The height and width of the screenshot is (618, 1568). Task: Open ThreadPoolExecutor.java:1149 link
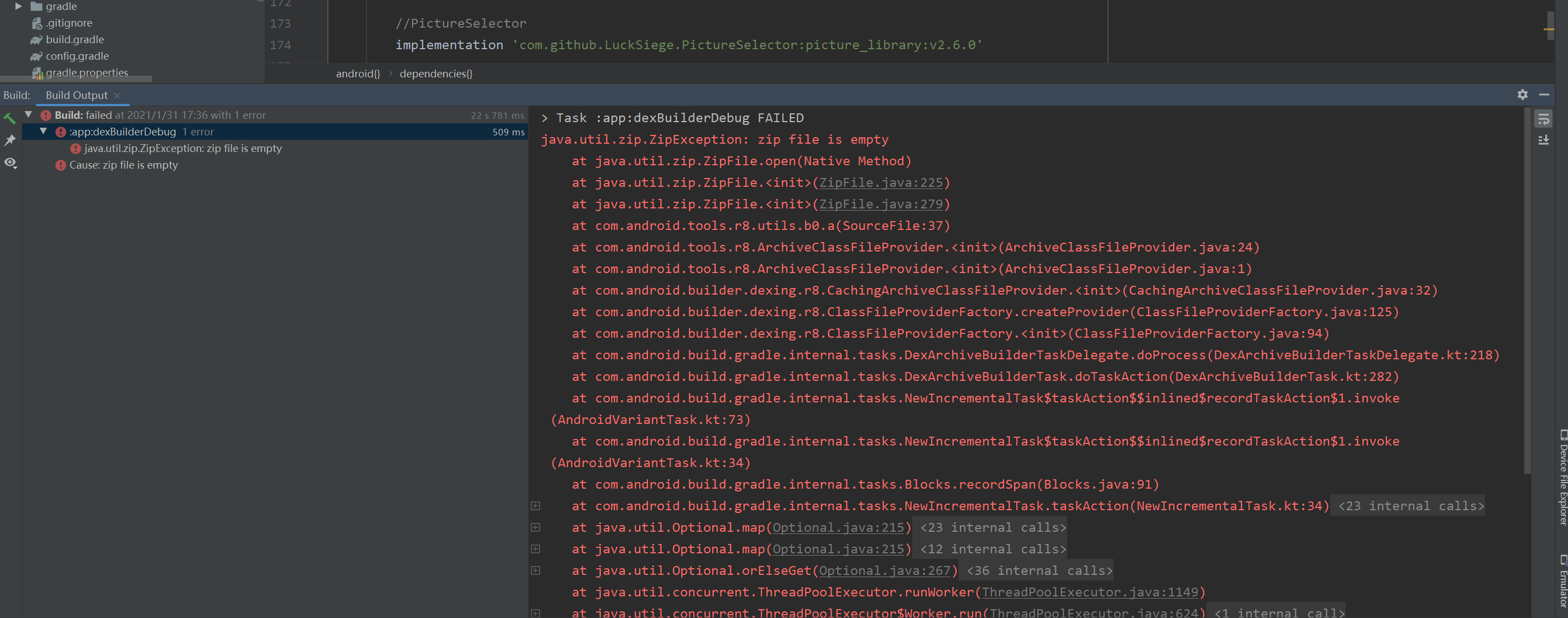point(1090,592)
